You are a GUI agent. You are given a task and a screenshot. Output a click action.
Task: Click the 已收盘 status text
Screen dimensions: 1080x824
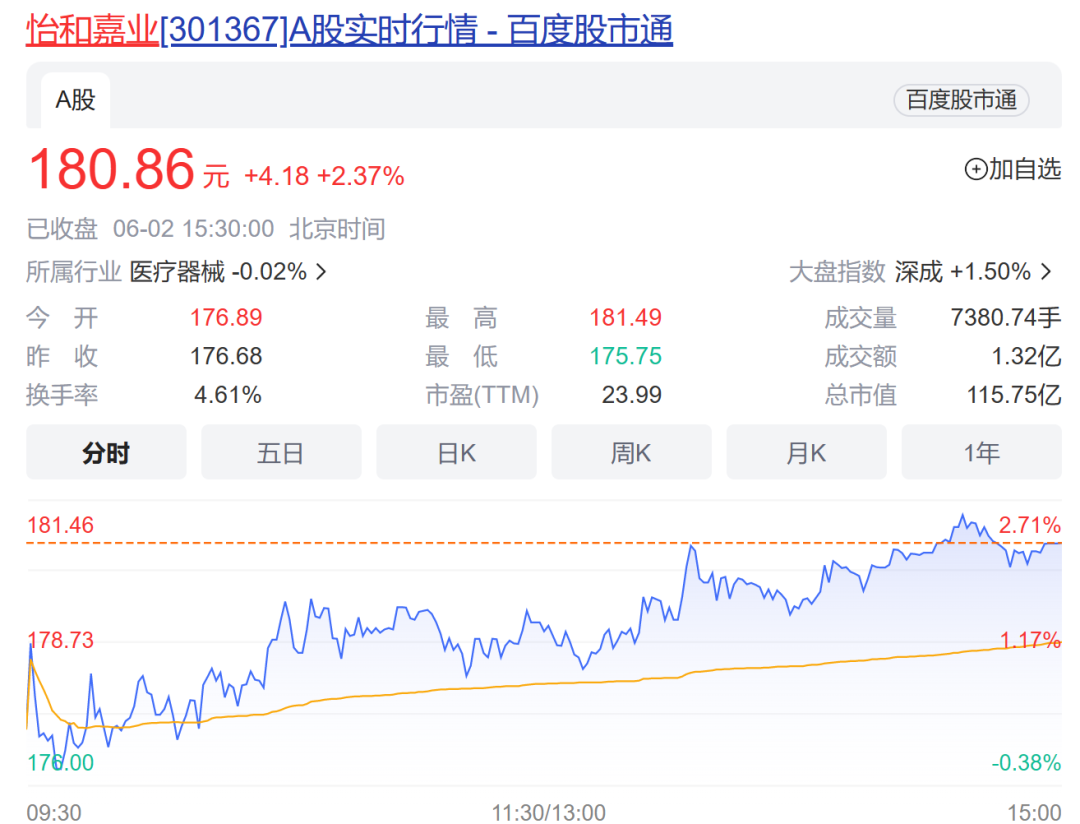[62, 229]
